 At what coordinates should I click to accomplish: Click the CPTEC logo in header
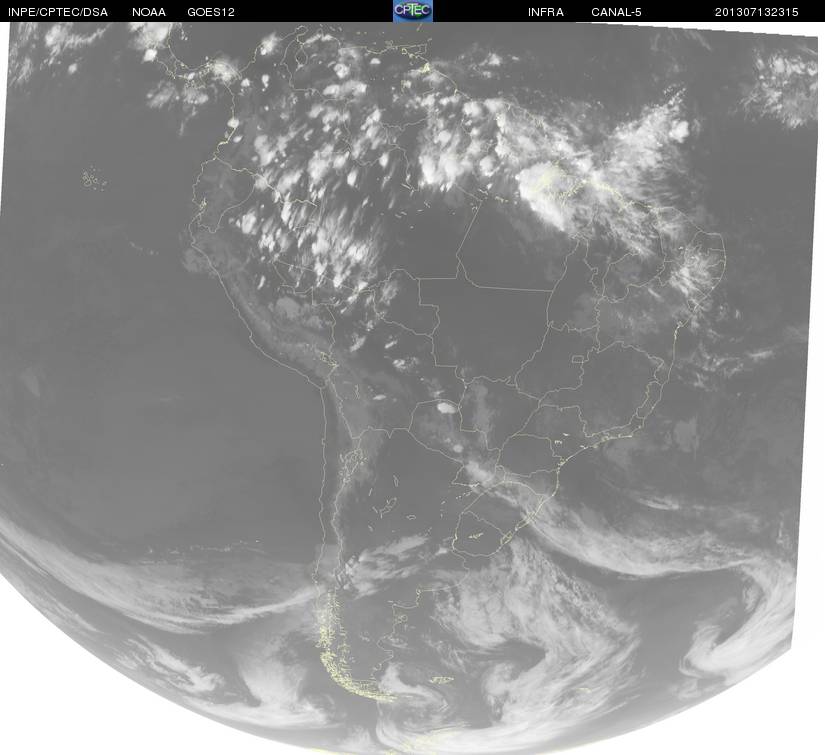[x=413, y=11]
